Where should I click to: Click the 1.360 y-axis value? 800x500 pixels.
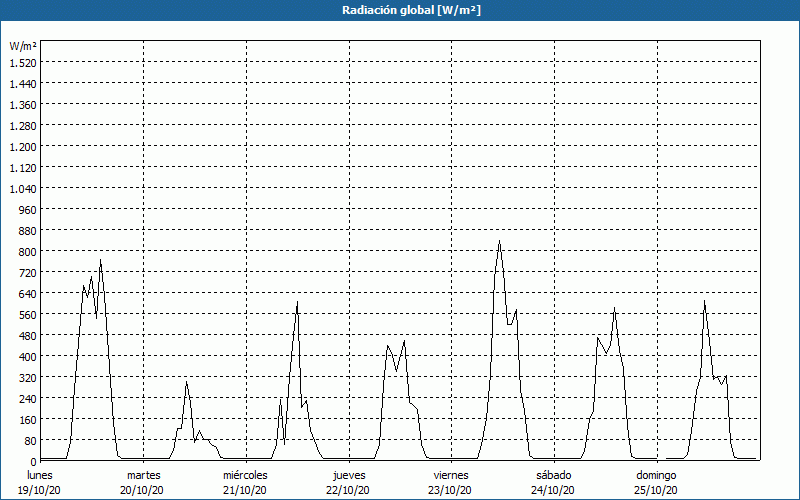(x=23, y=105)
